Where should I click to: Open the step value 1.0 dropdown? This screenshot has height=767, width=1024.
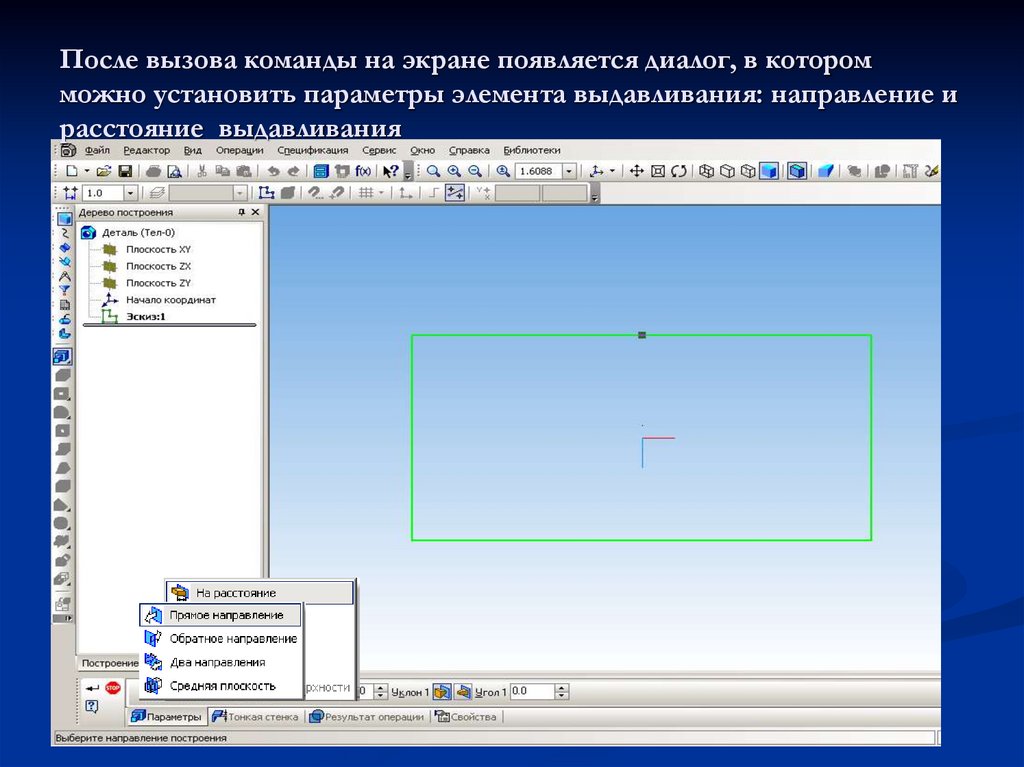(x=131, y=193)
